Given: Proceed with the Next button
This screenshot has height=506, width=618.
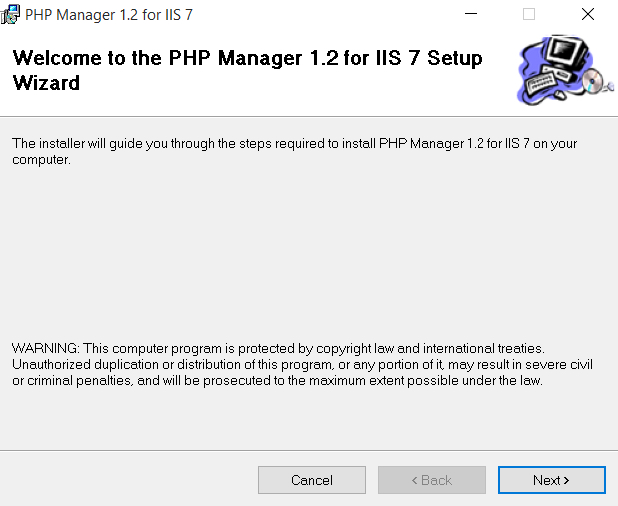Looking at the screenshot, I should pyautogui.click(x=551, y=480).
